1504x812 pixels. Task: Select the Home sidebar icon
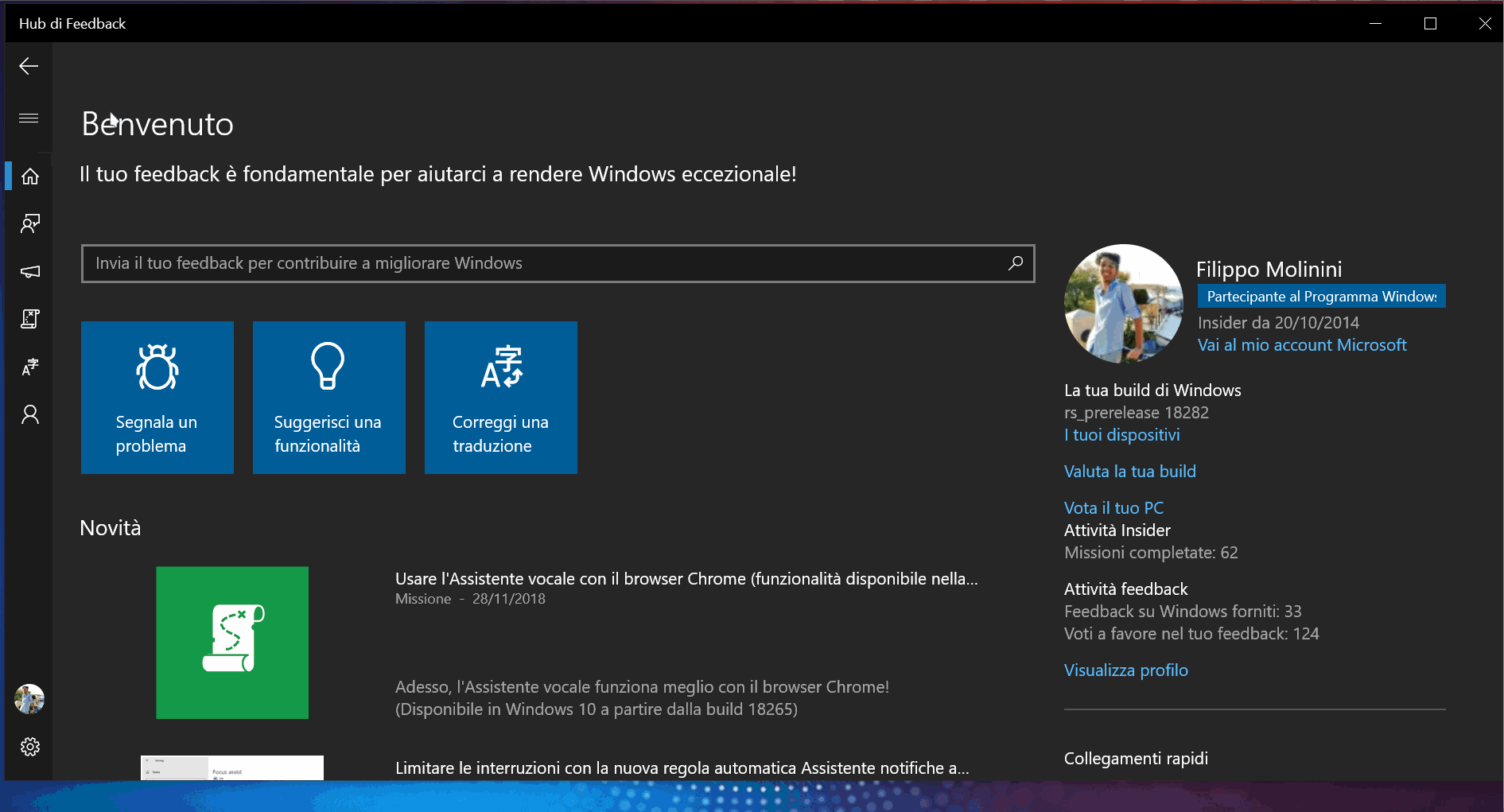coord(30,176)
